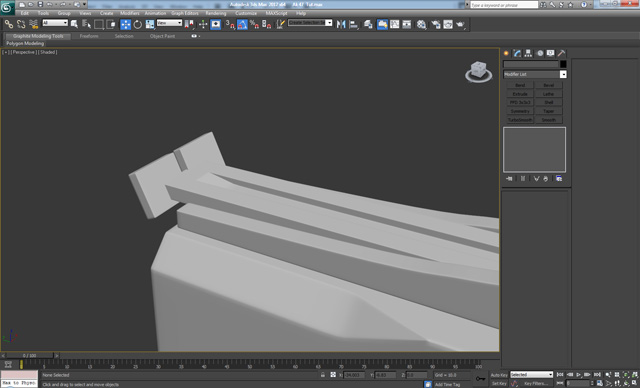The height and width of the screenshot is (388, 640).
Task: Click the Select and Link chain icon
Action: [9, 24]
